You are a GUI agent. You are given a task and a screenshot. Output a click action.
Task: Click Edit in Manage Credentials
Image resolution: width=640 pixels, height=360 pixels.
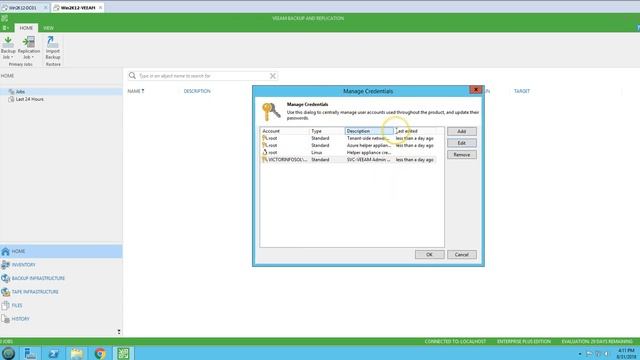(x=462, y=143)
